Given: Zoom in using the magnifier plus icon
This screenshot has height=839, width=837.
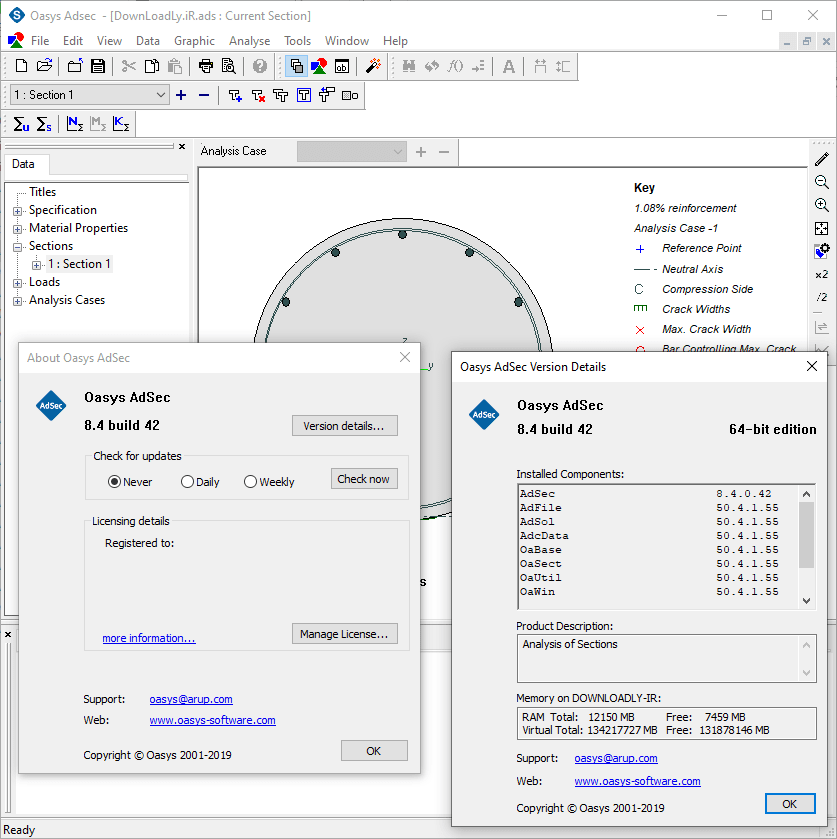Looking at the screenshot, I should pos(821,203).
